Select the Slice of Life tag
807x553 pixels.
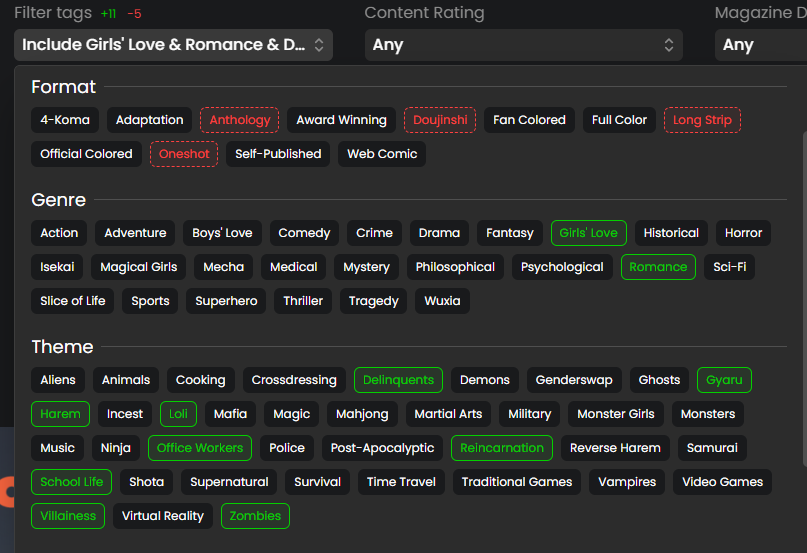(x=73, y=301)
